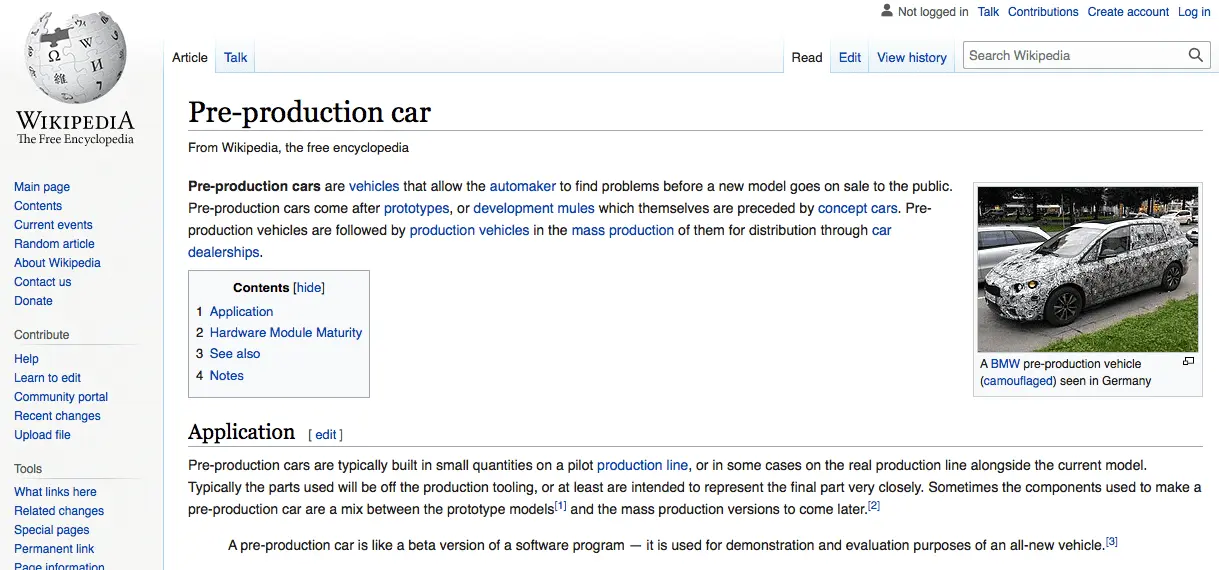Image resolution: width=1219 pixels, height=570 pixels.
Task: Open Recent changes
Action: (x=57, y=416)
